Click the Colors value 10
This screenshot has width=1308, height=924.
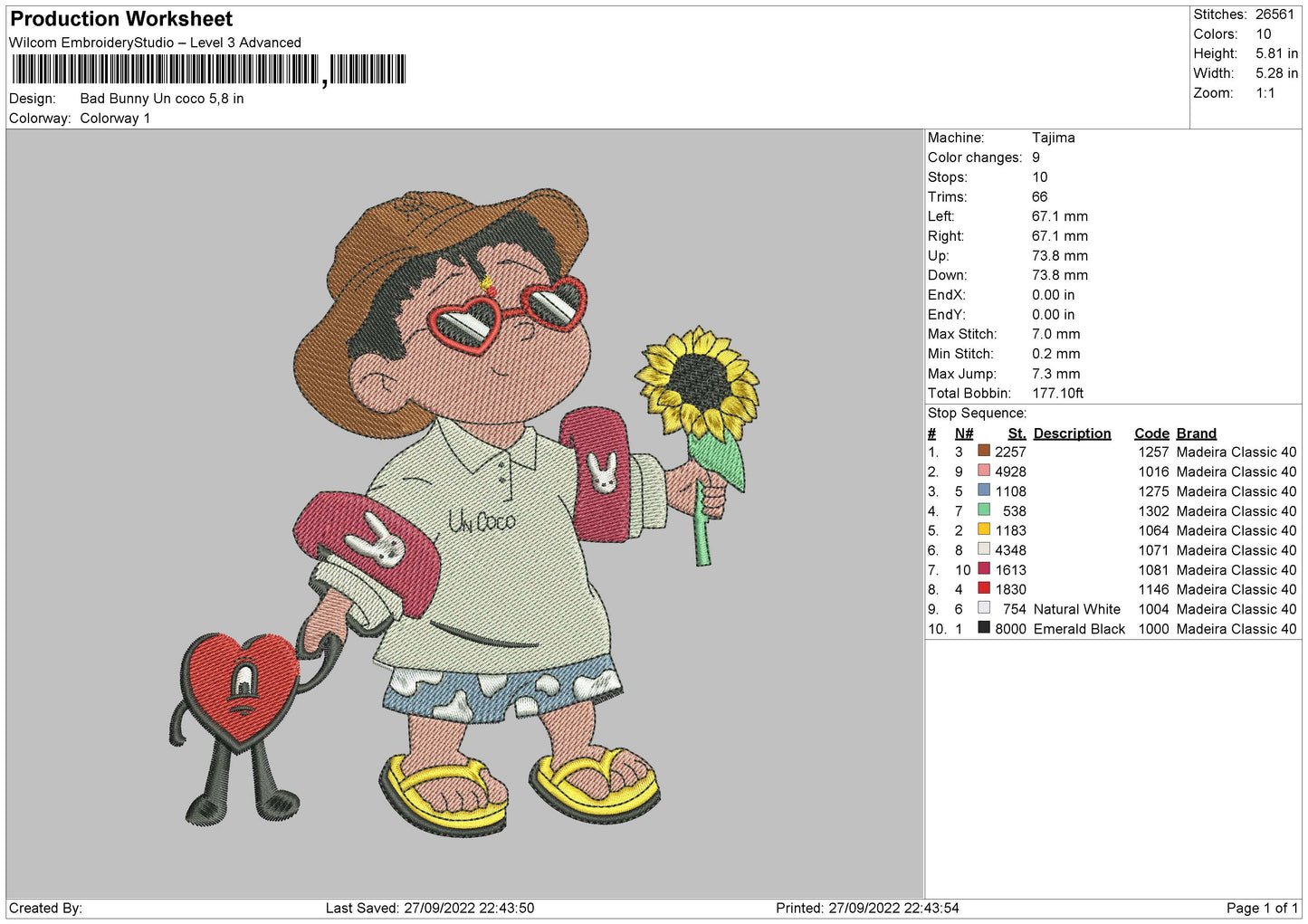click(x=1264, y=34)
